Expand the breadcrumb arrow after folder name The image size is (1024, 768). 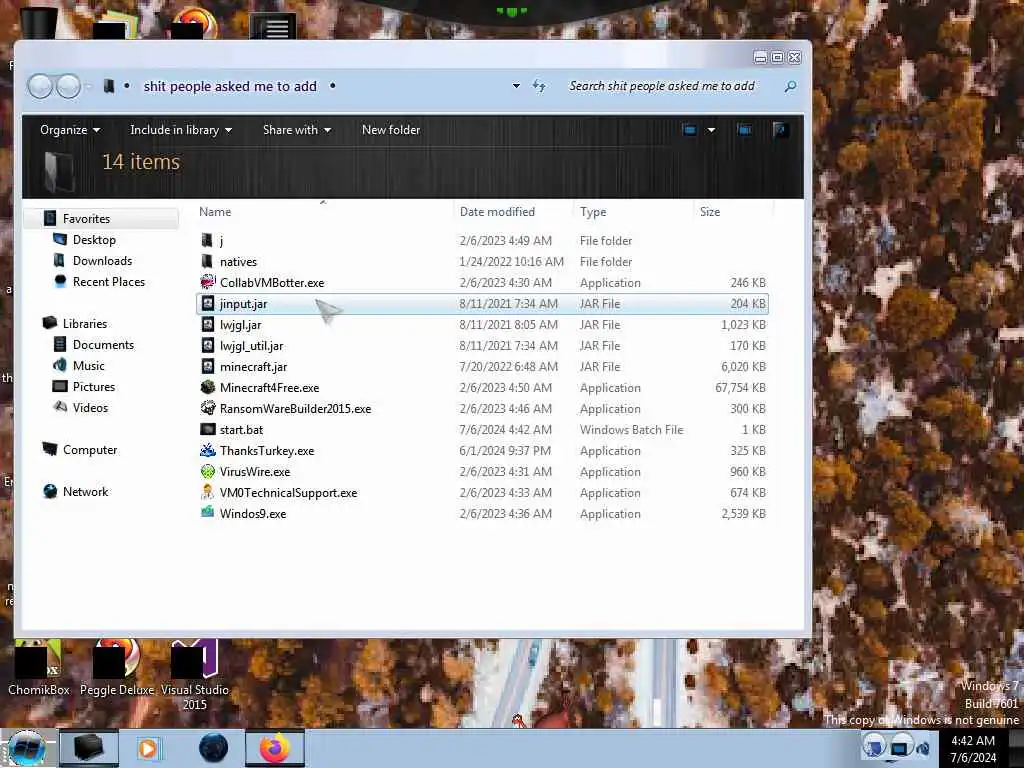tap(332, 86)
